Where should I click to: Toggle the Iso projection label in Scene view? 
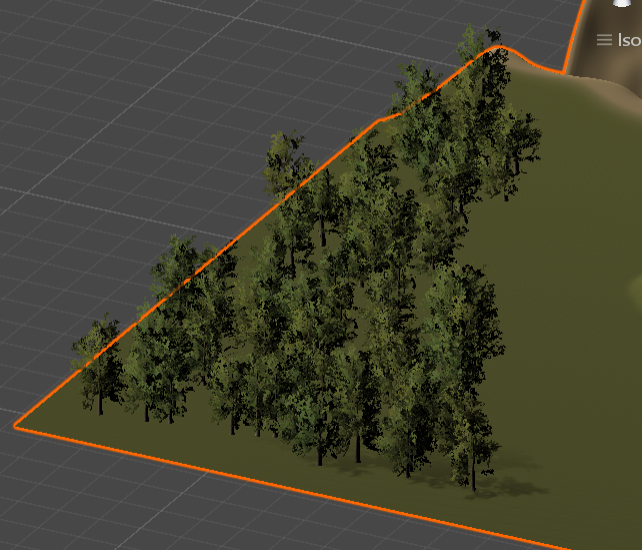[x=619, y=40]
